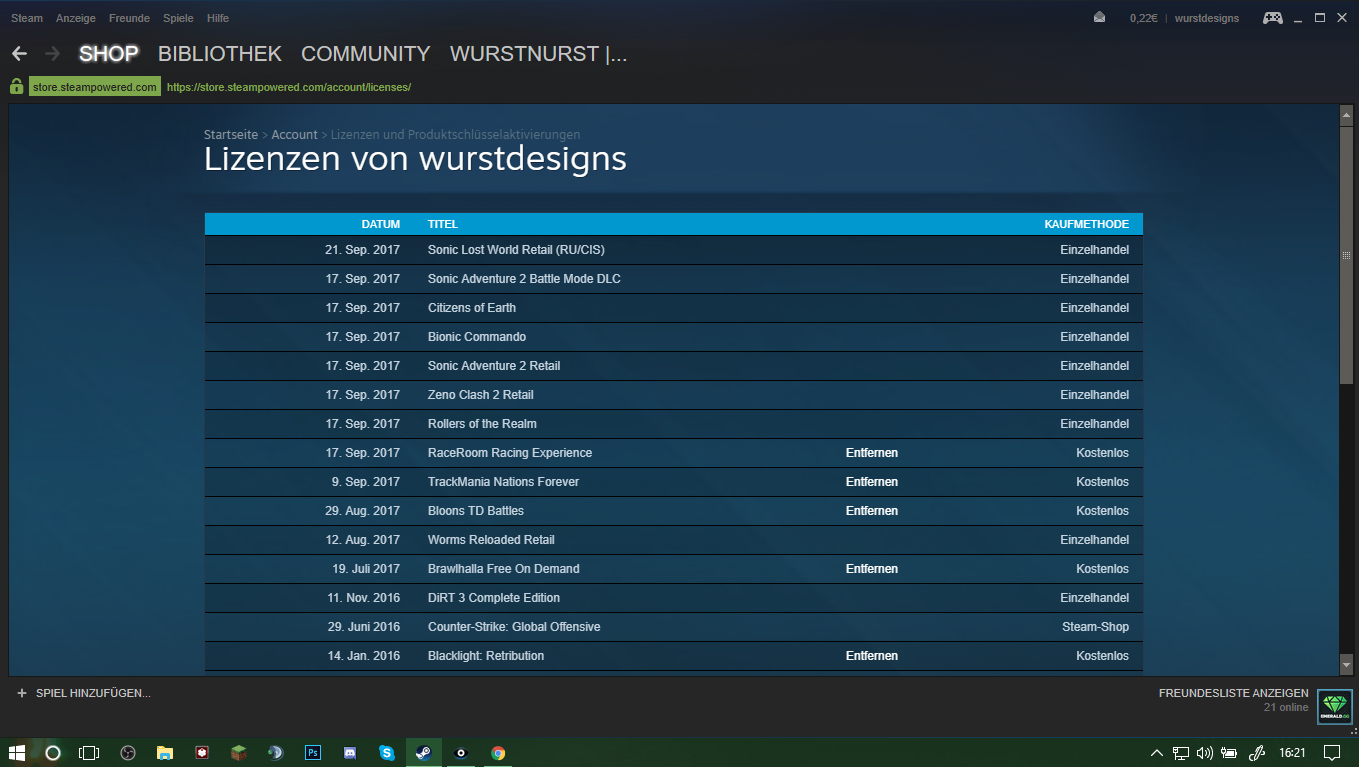Select the Worms Reloaded Retail title
Image resolution: width=1359 pixels, height=767 pixels.
pos(491,540)
